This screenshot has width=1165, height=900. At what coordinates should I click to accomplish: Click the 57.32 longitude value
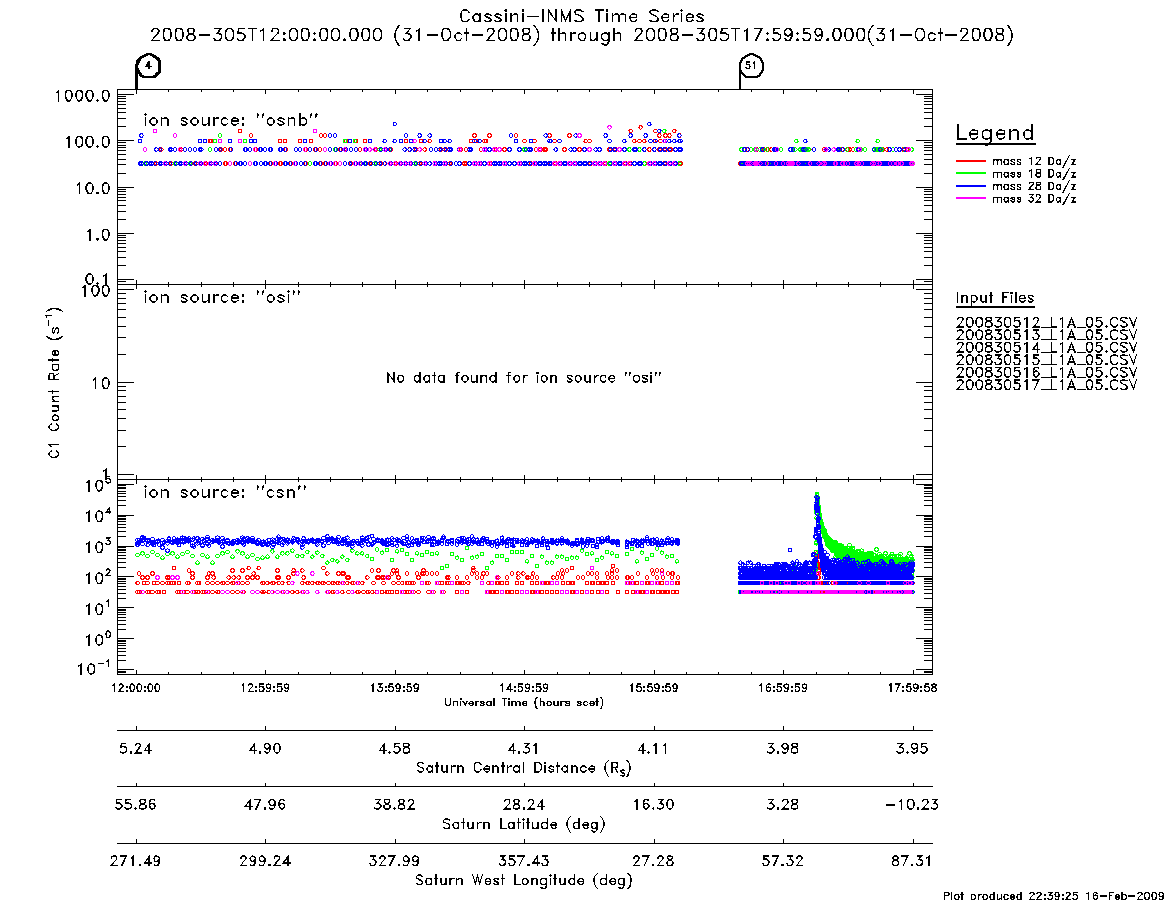coord(783,861)
